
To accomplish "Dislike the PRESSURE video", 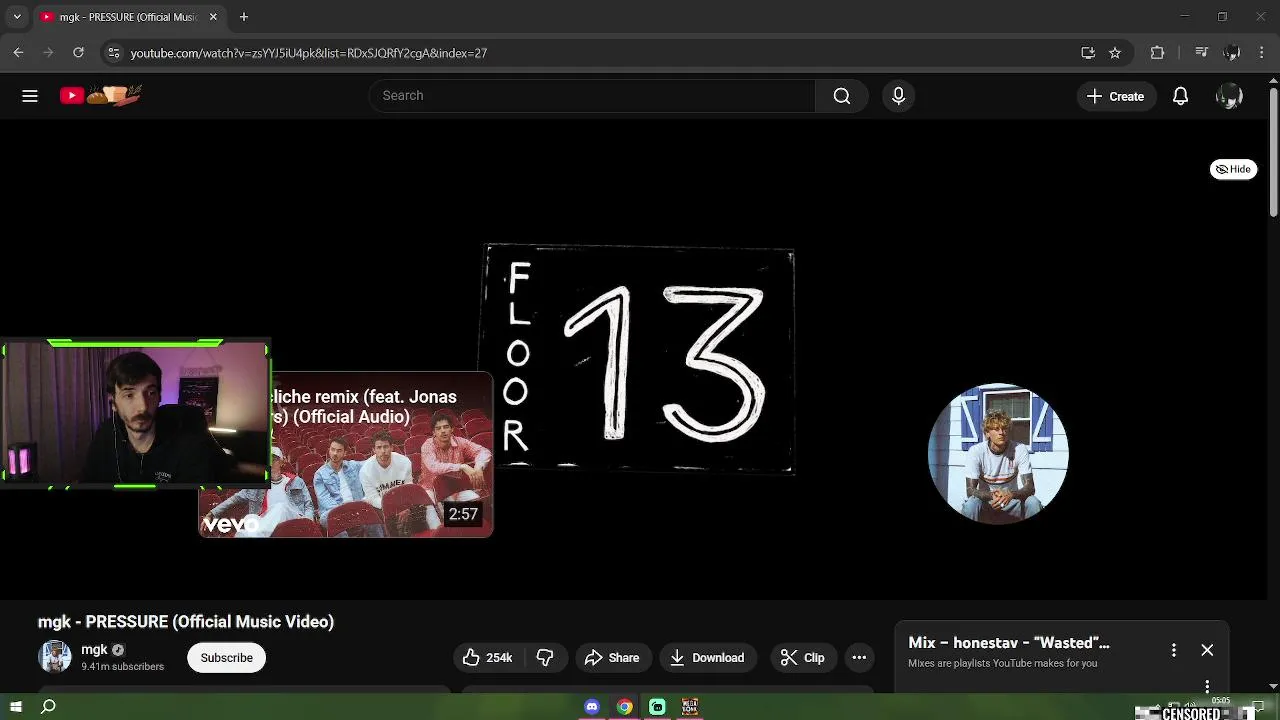I will coord(545,657).
